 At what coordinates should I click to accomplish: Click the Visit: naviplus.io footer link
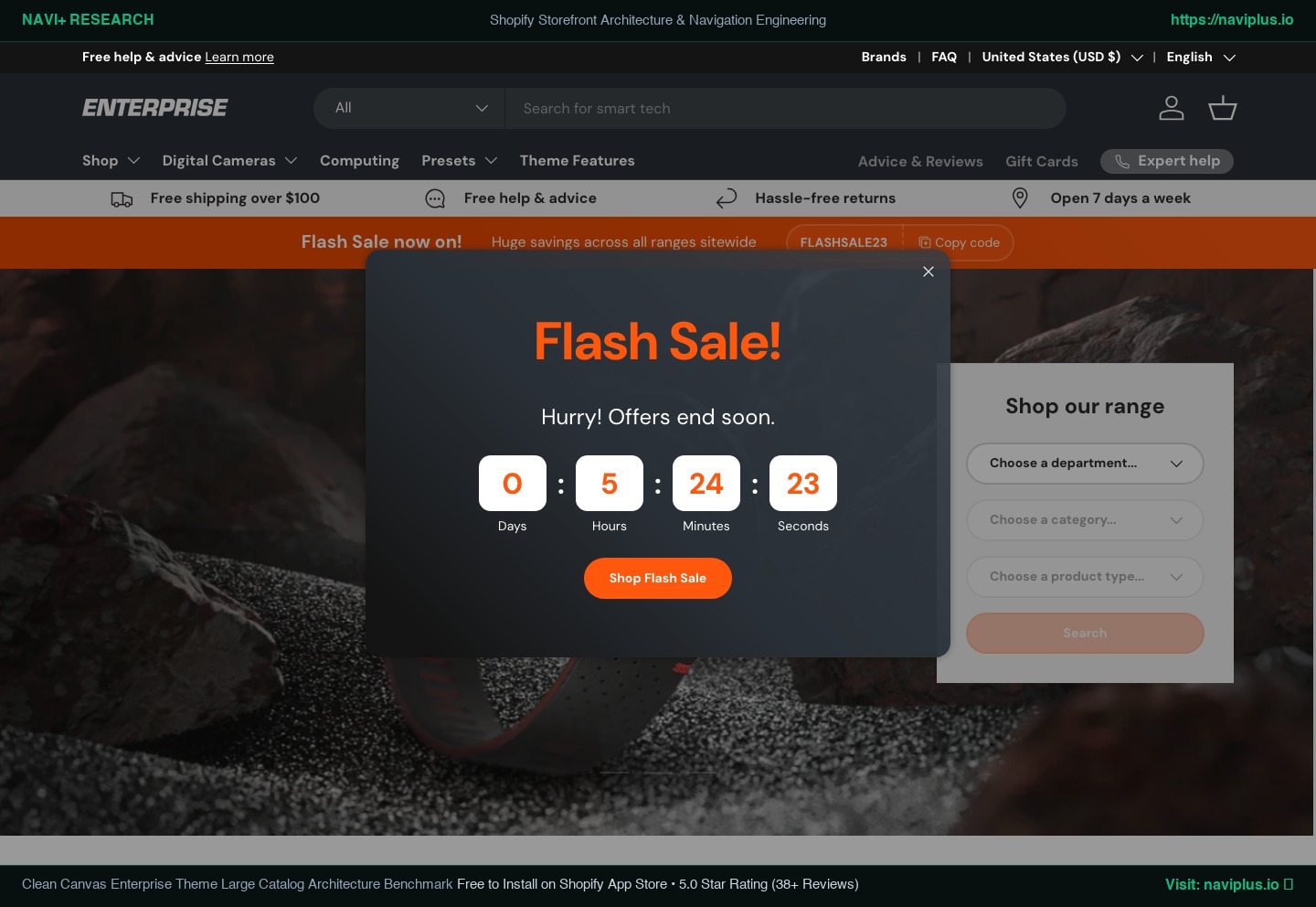coord(1229,884)
